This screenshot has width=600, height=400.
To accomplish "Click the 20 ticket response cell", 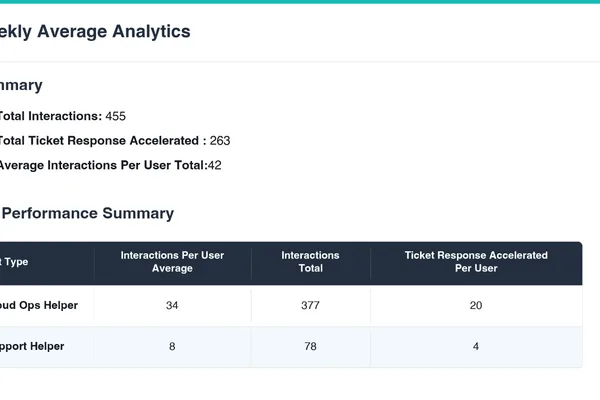I will [x=476, y=305].
